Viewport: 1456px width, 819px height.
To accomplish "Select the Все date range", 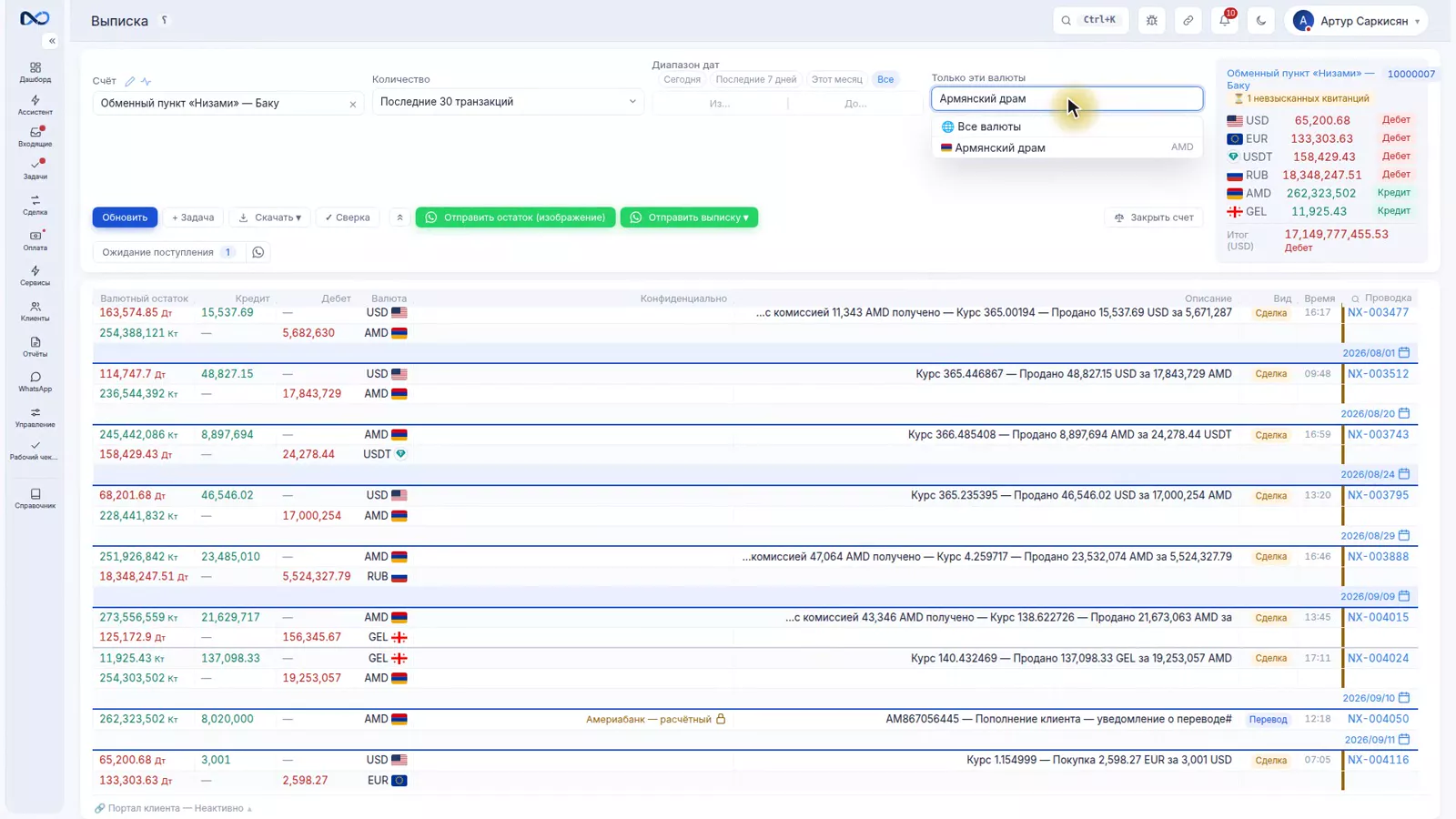I will (885, 79).
